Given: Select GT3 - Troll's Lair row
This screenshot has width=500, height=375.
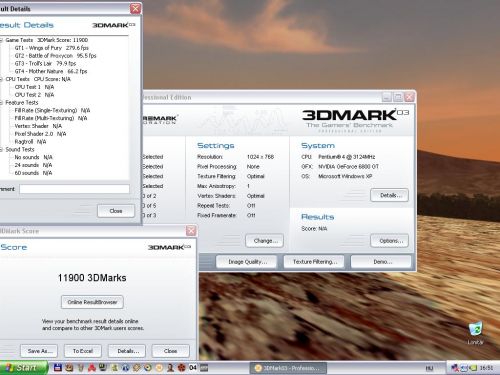Looking at the screenshot, I should 45,63.
